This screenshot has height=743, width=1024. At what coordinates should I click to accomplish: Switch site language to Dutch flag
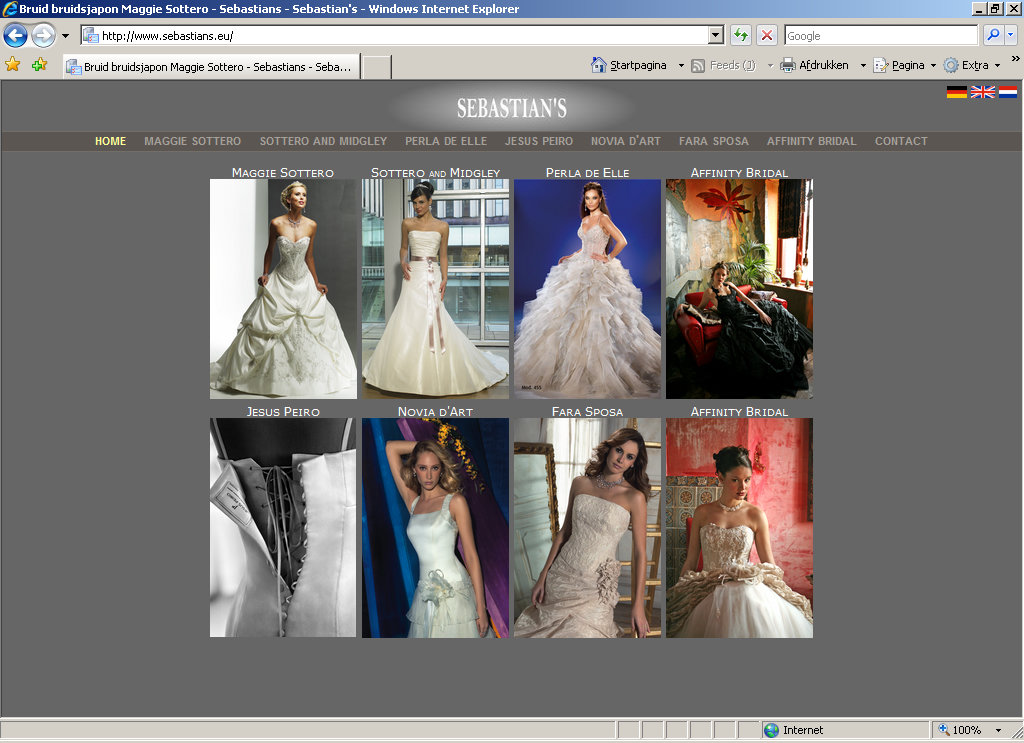pos(1008,92)
